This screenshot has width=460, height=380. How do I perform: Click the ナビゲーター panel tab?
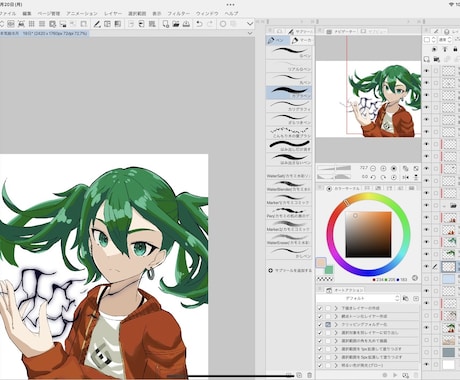(x=341, y=31)
